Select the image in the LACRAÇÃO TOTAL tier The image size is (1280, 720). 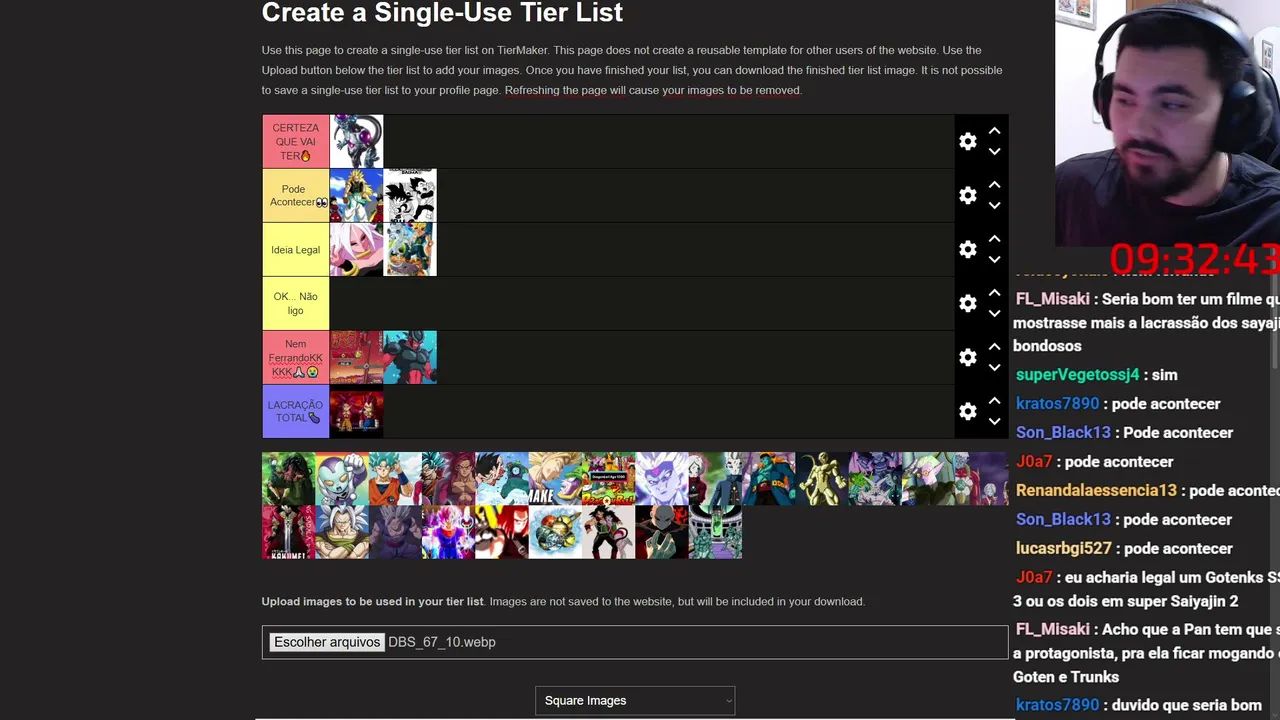click(357, 412)
